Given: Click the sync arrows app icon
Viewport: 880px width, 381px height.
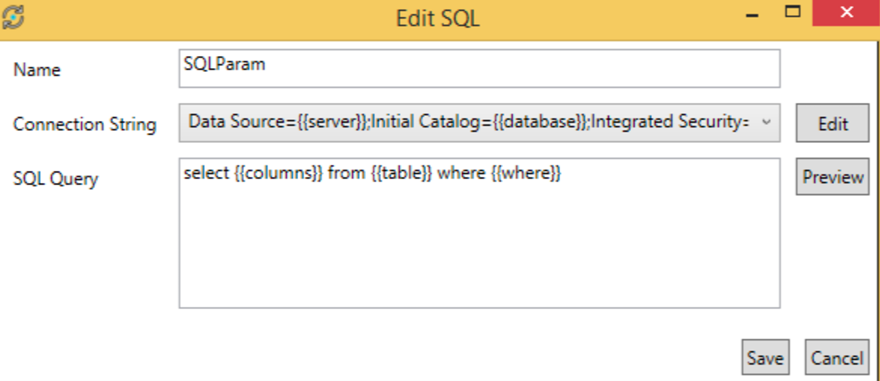Looking at the screenshot, I should [x=13, y=19].
